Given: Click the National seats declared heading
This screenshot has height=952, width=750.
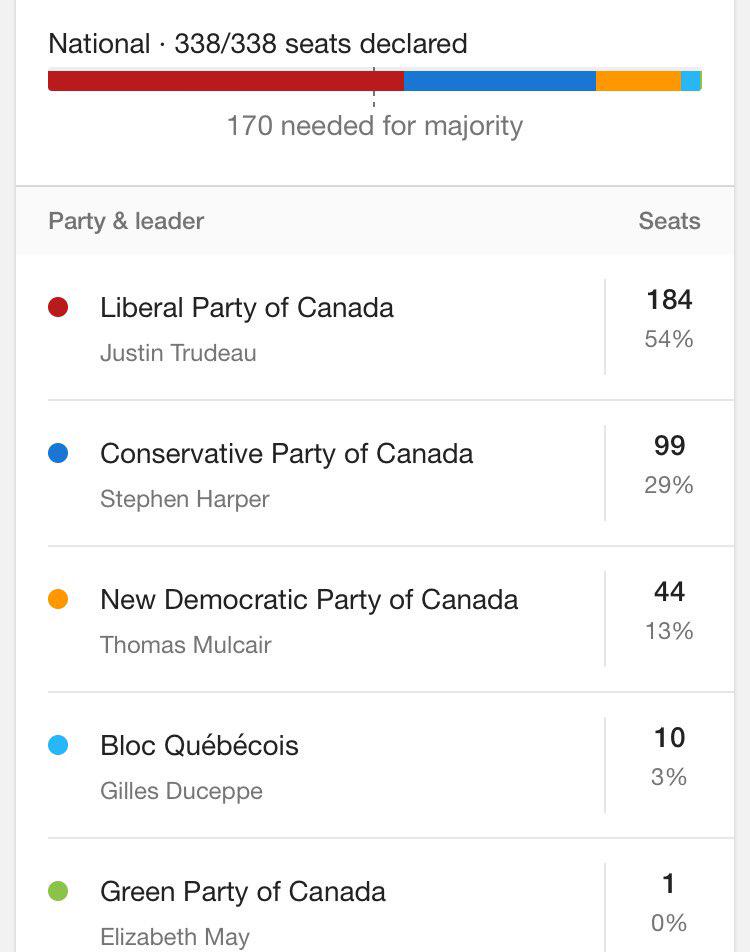Looking at the screenshot, I should [258, 44].
